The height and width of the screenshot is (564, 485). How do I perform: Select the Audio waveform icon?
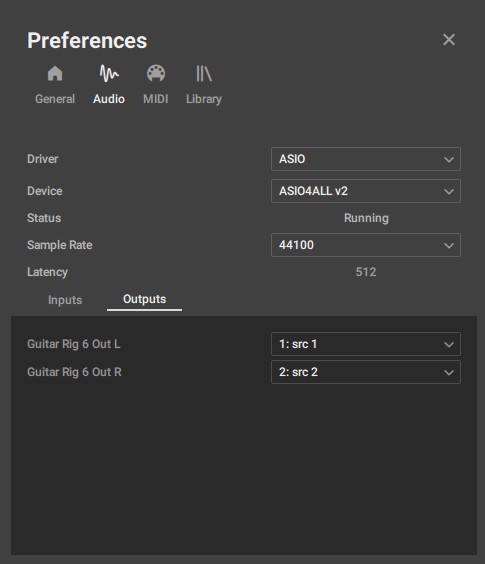(x=109, y=74)
